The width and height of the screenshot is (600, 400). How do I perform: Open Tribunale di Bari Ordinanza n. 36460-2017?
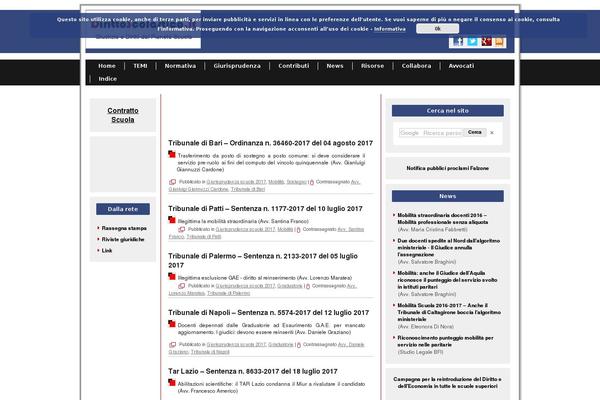[x=270, y=143]
